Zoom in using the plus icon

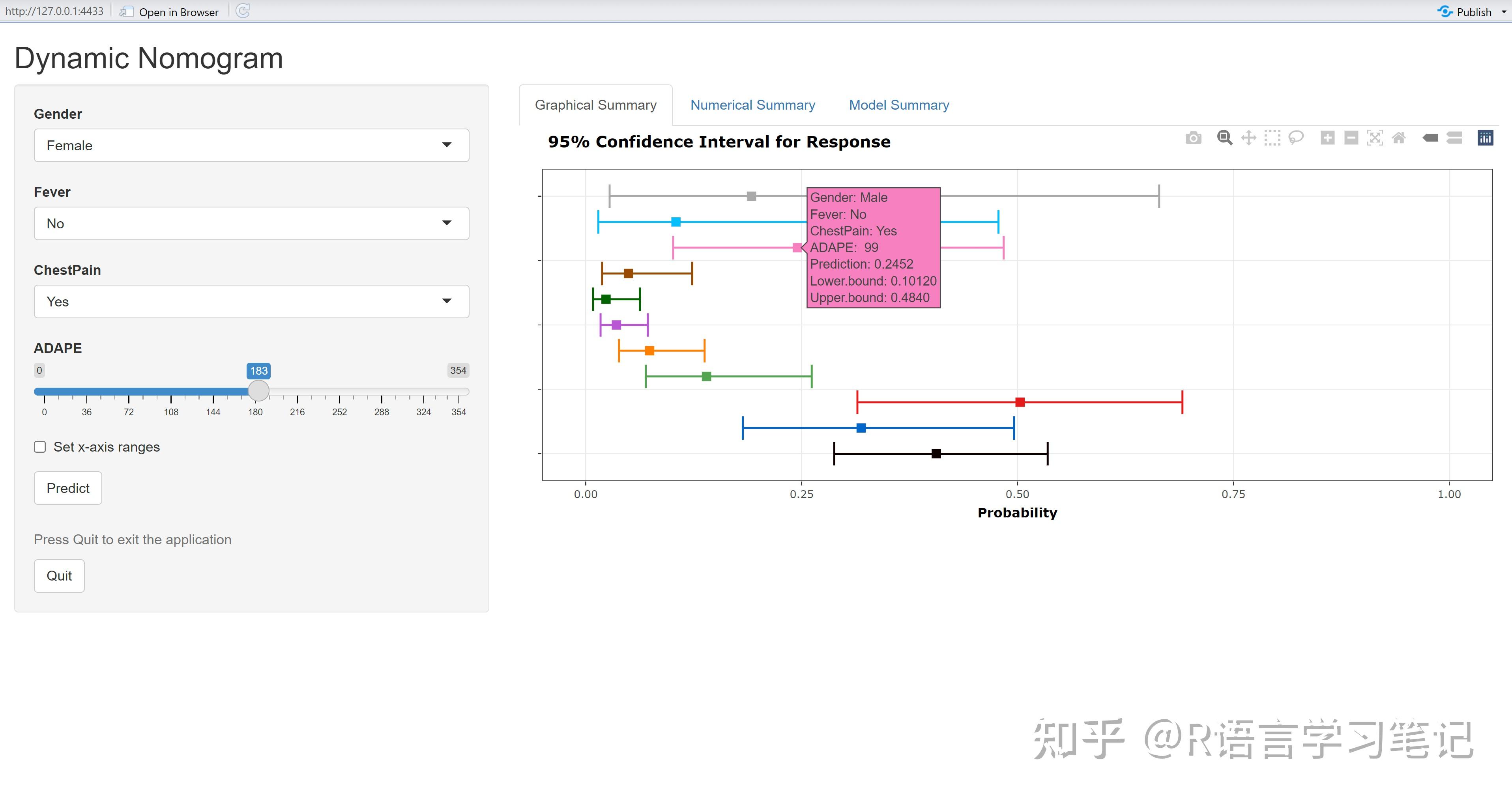pyautogui.click(x=1328, y=138)
